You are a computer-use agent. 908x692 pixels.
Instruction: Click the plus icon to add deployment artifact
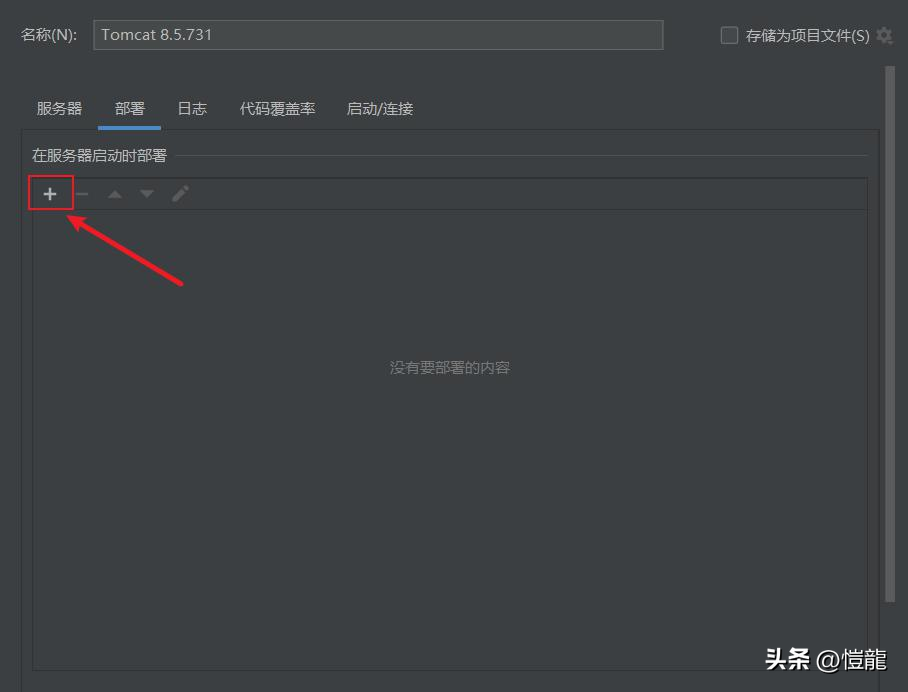pos(50,194)
